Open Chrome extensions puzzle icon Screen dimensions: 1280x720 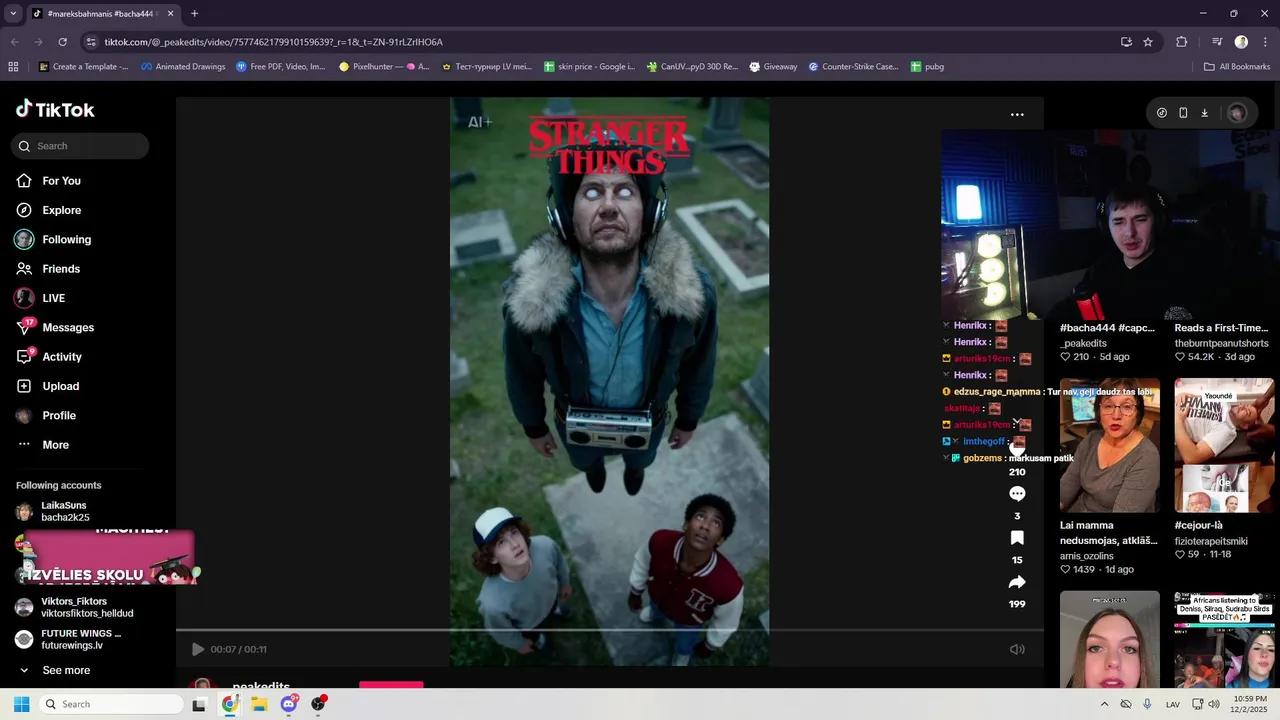point(1182,42)
